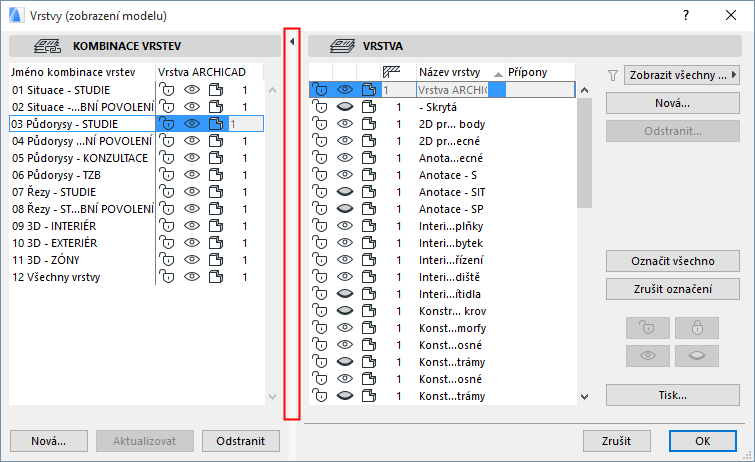
Task: Click Označit všechno button
Action: coord(673,261)
